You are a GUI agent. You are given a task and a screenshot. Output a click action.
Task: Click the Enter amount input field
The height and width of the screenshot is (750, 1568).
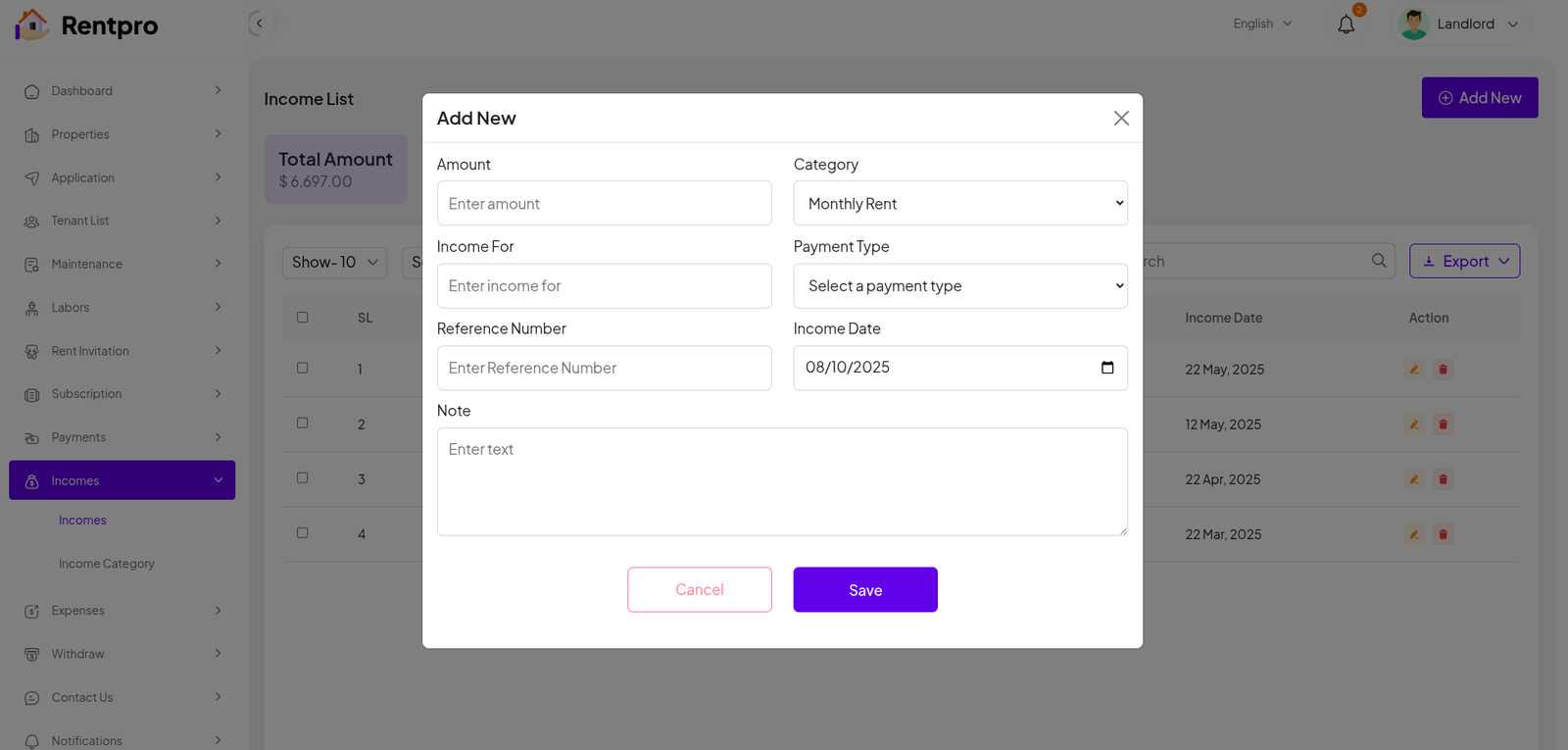pos(604,203)
